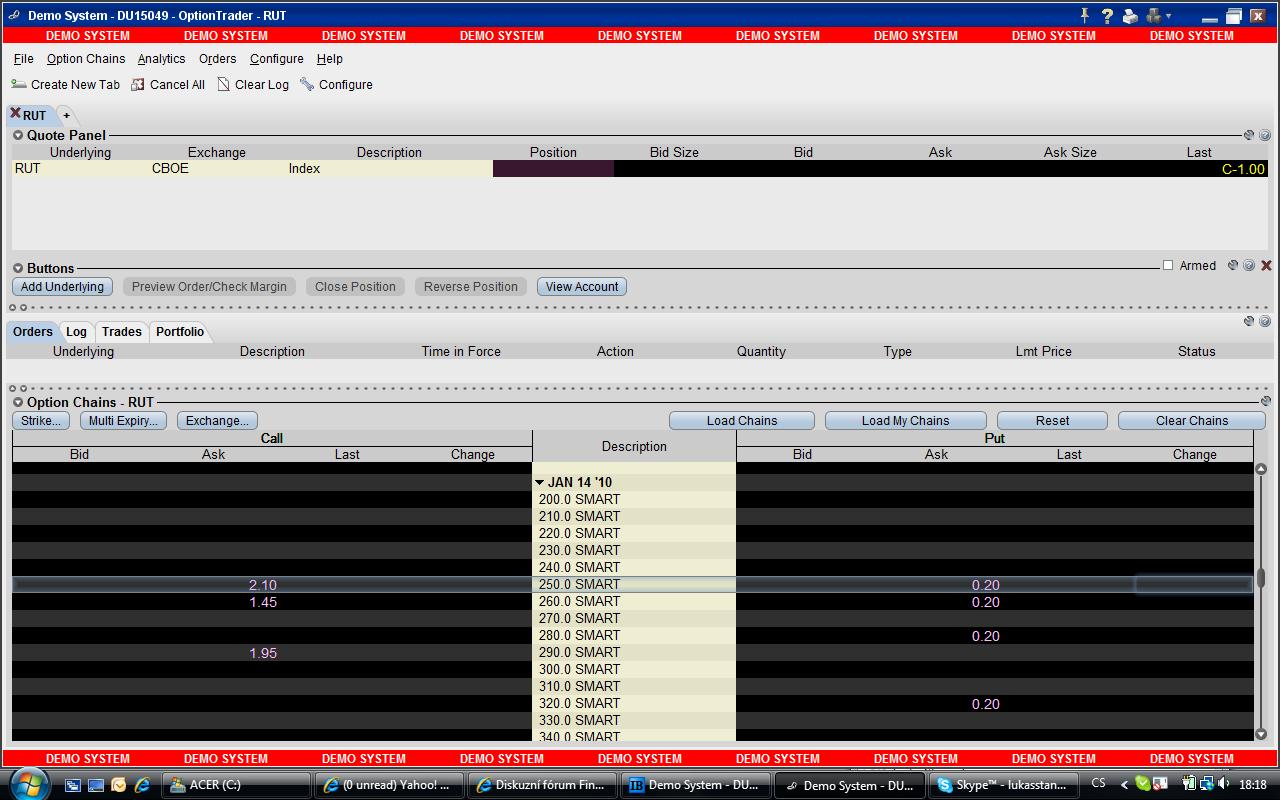The image size is (1280, 800).
Task: Click the Reset button in Option Chains
Action: [x=1052, y=421]
